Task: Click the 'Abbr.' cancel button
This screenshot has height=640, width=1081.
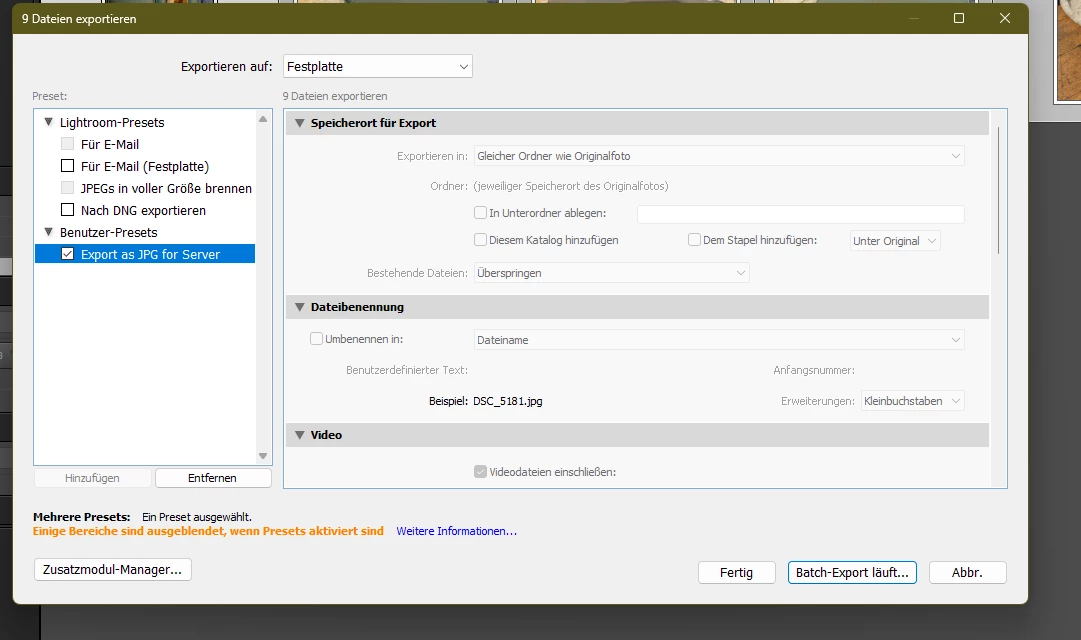Action: click(967, 572)
